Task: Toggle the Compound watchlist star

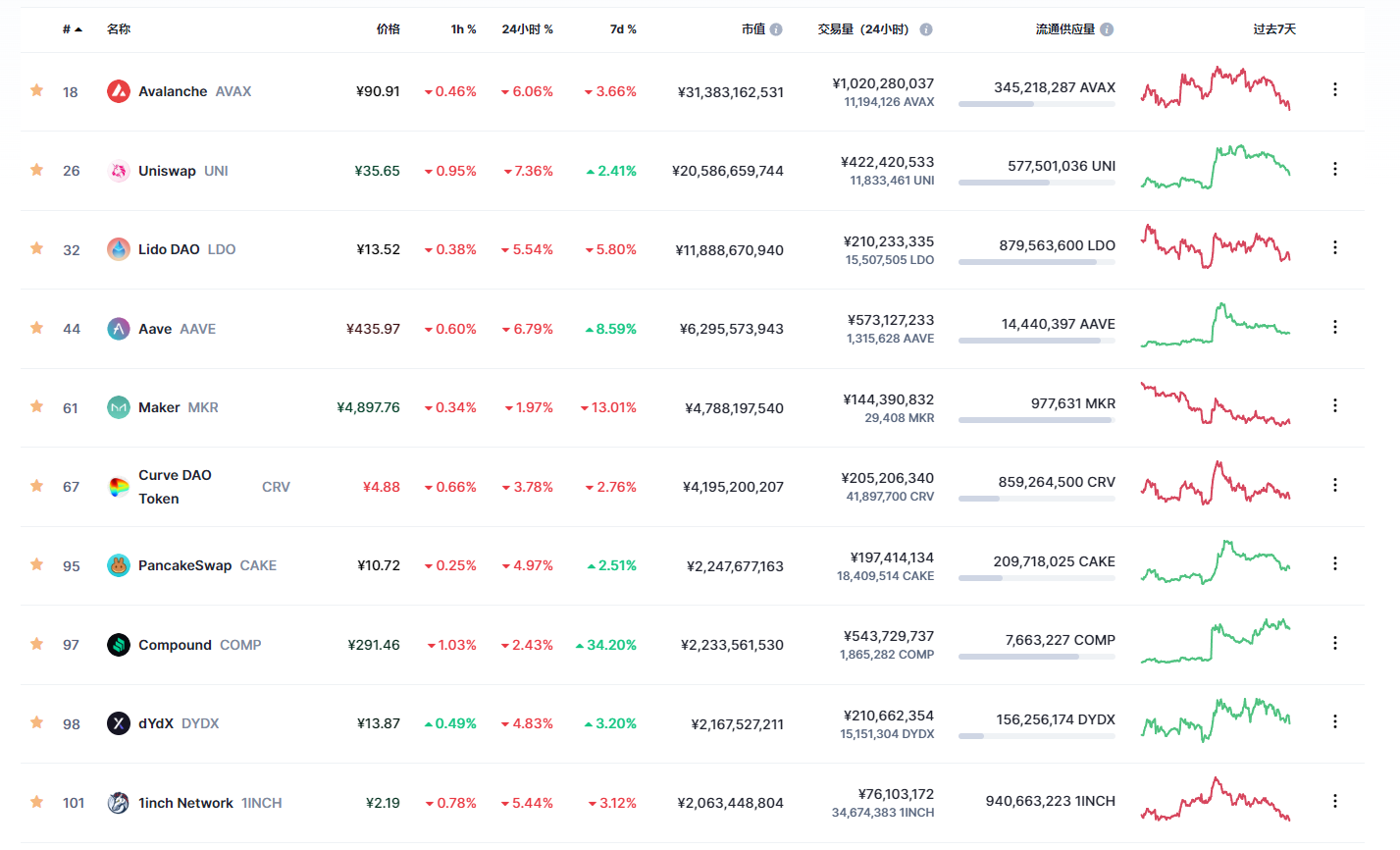Action: 36,644
